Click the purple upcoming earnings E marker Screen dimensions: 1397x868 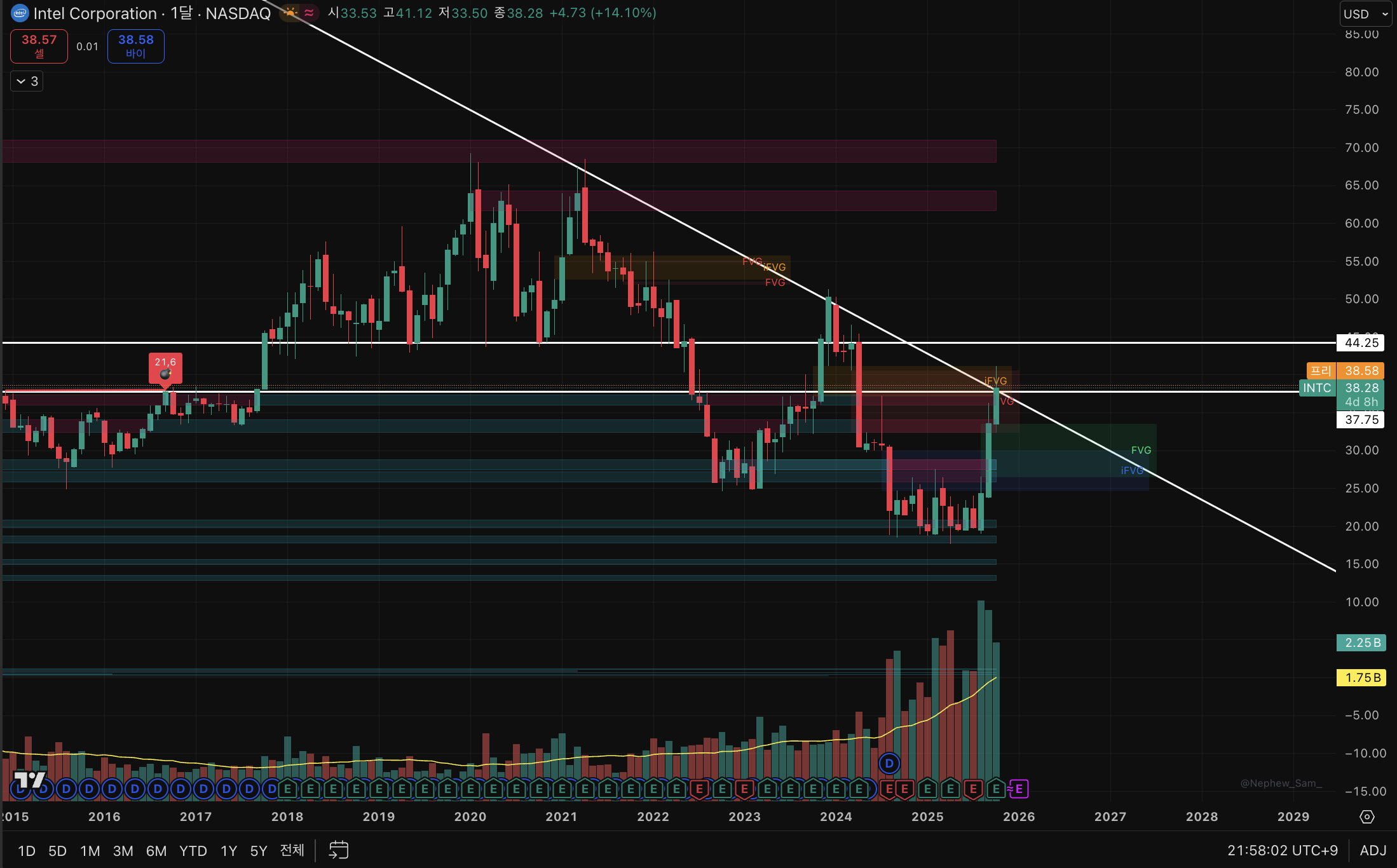point(1019,789)
